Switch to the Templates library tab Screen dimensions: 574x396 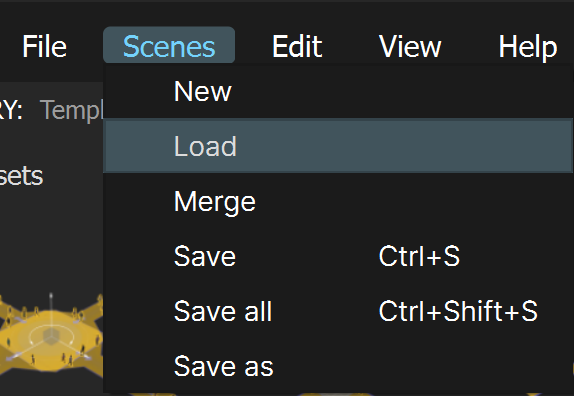72,110
